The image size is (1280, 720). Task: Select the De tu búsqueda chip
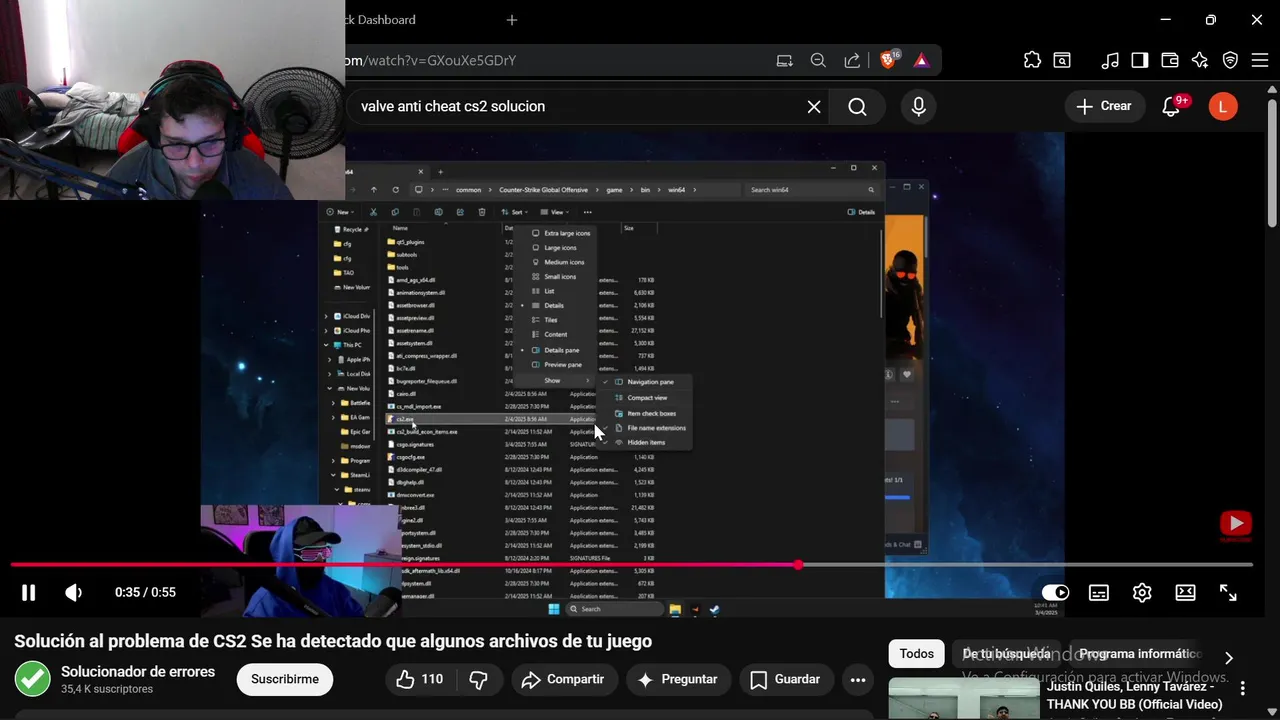pos(1007,654)
